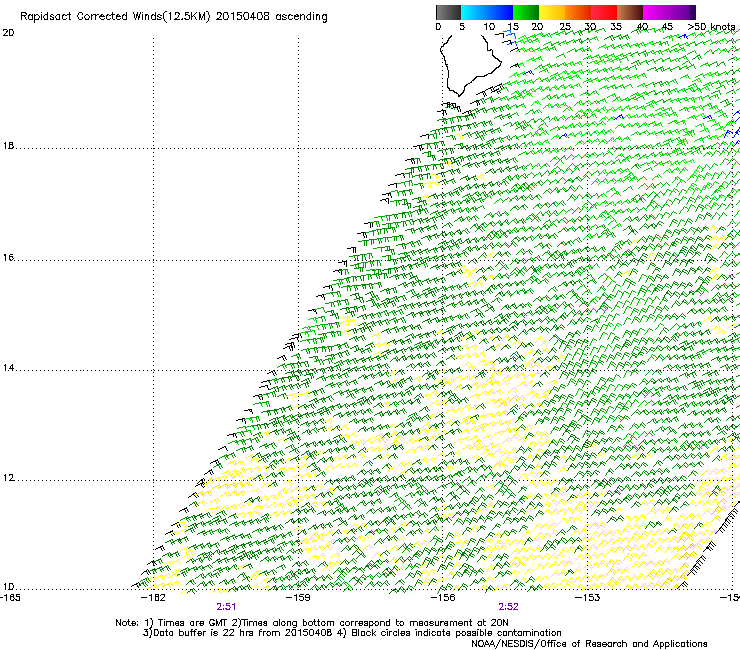The width and height of the screenshot is (740, 650).
Task: Click the latitude label 16
Action: point(8,258)
